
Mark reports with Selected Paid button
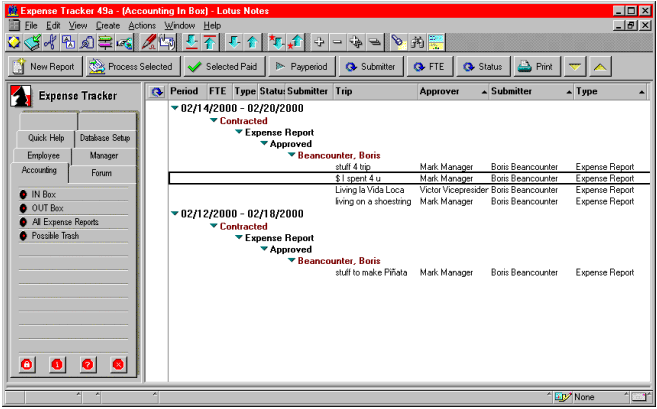[225, 67]
